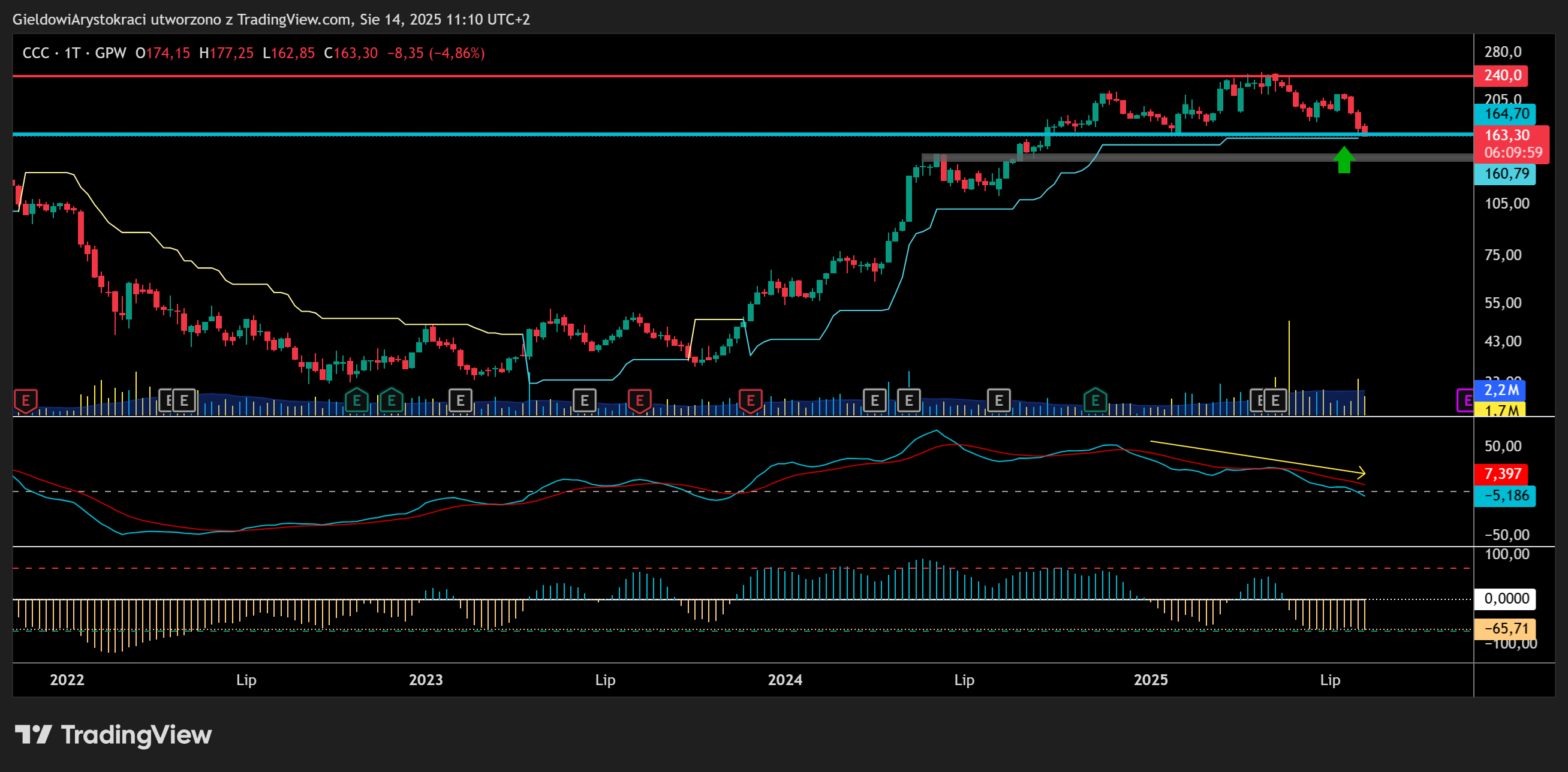Click the 163,30 last price label
Screen dimensions: 1568x772
point(1506,135)
